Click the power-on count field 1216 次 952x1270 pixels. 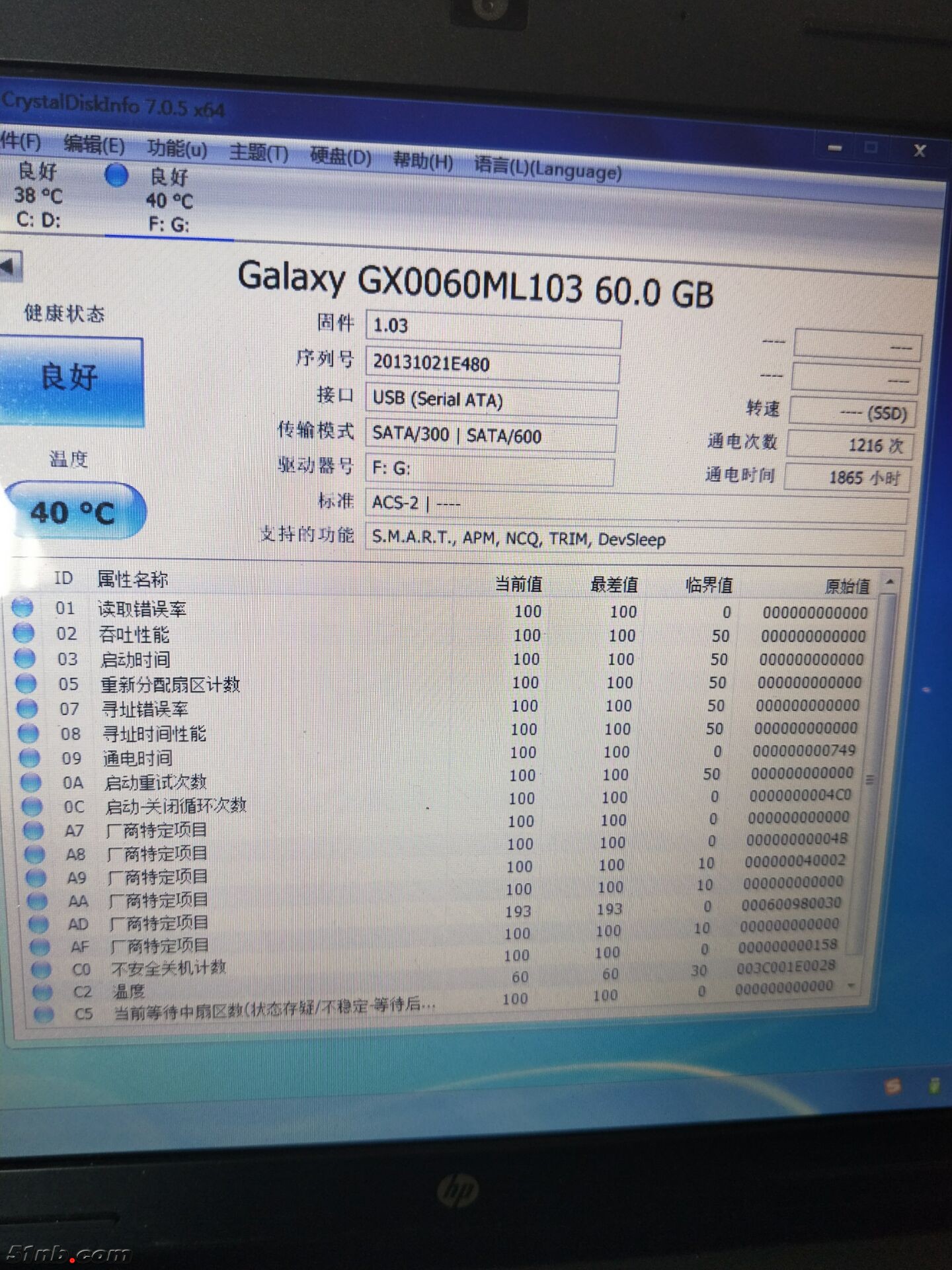pos(851,445)
